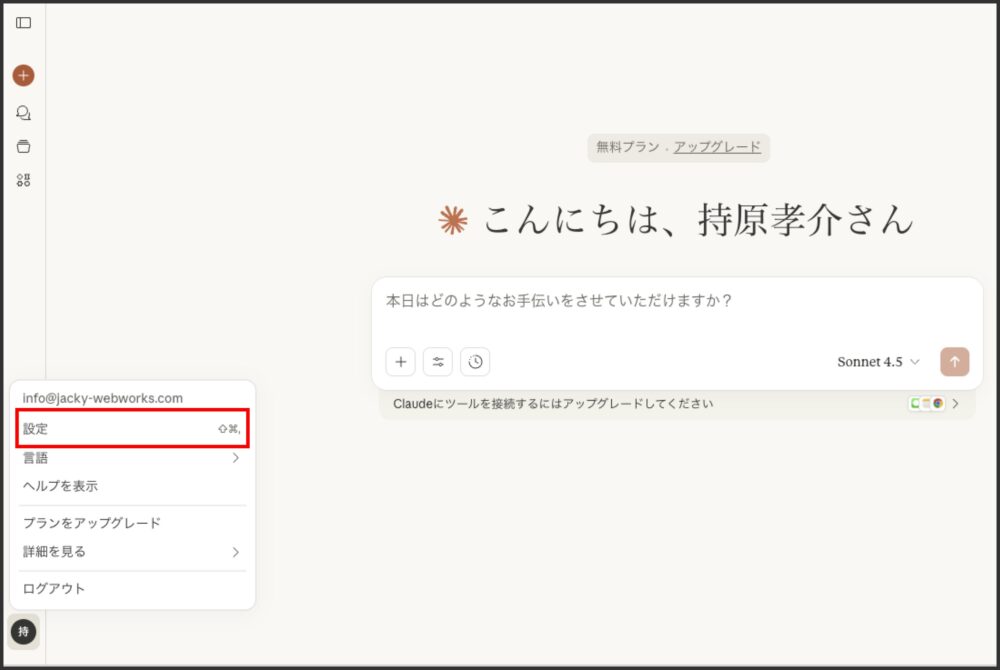Expand the 詳細を見る submenu
Screen dimensions: 1000x670
(x=132, y=551)
